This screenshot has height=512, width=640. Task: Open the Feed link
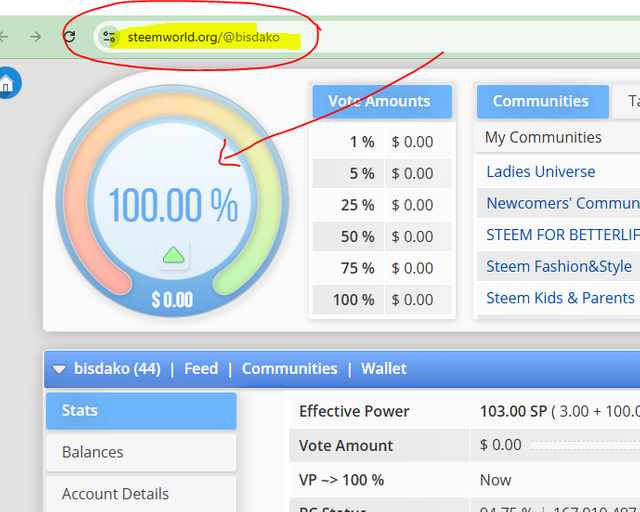tap(201, 369)
